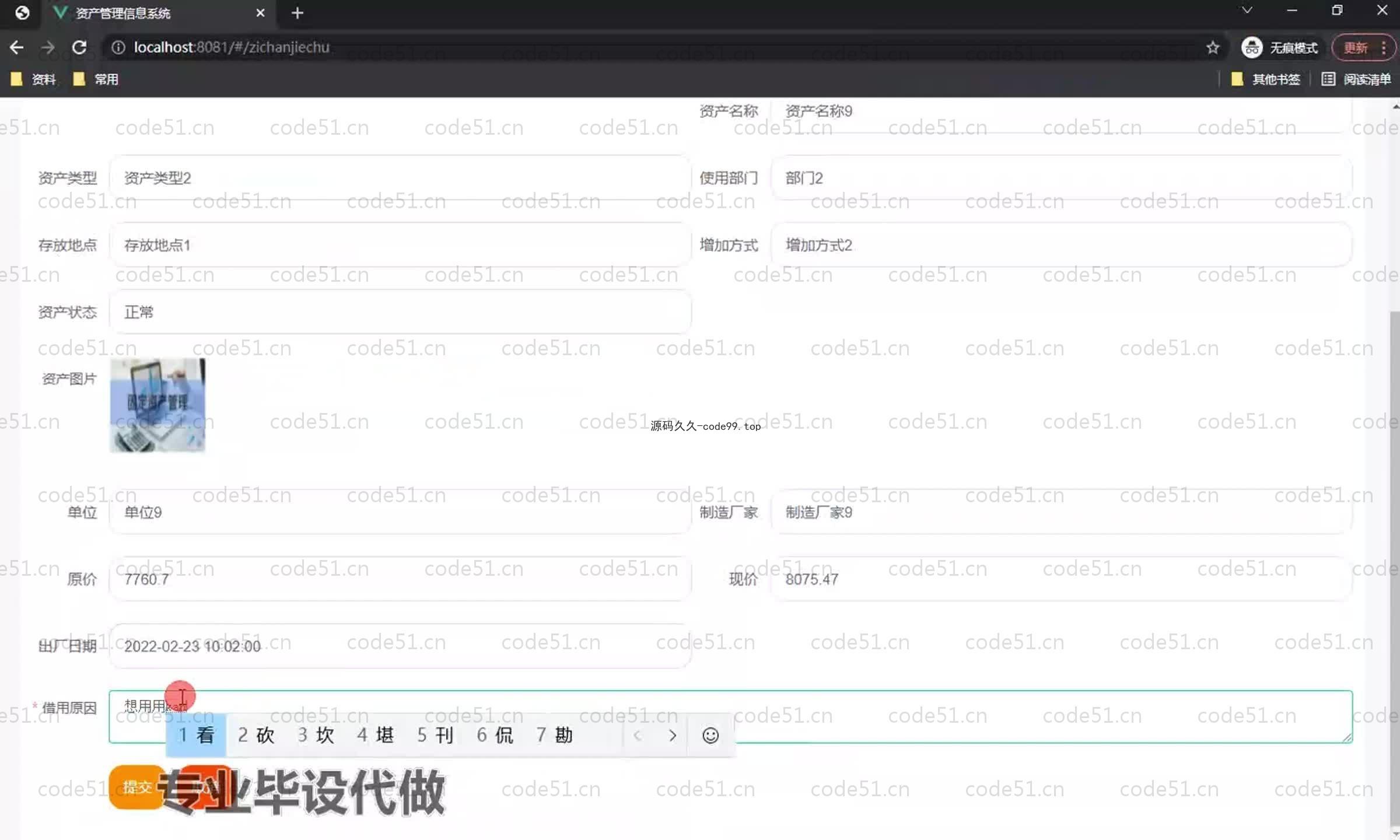This screenshot has width=1400, height=840.
Task: Open the 其他书签 bookmarks folder
Action: [x=1265, y=79]
